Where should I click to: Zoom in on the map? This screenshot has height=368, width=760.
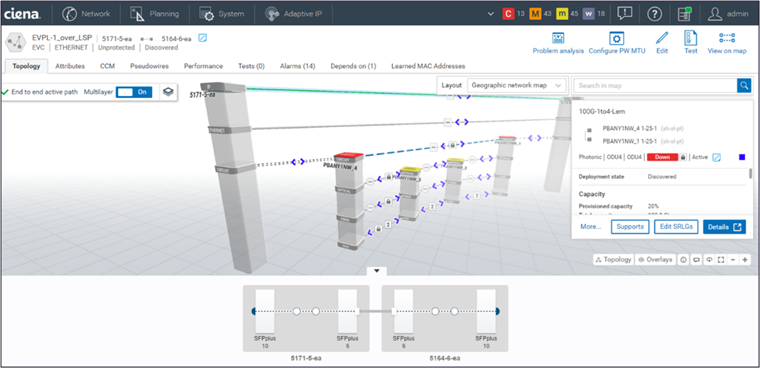coord(744,260)
